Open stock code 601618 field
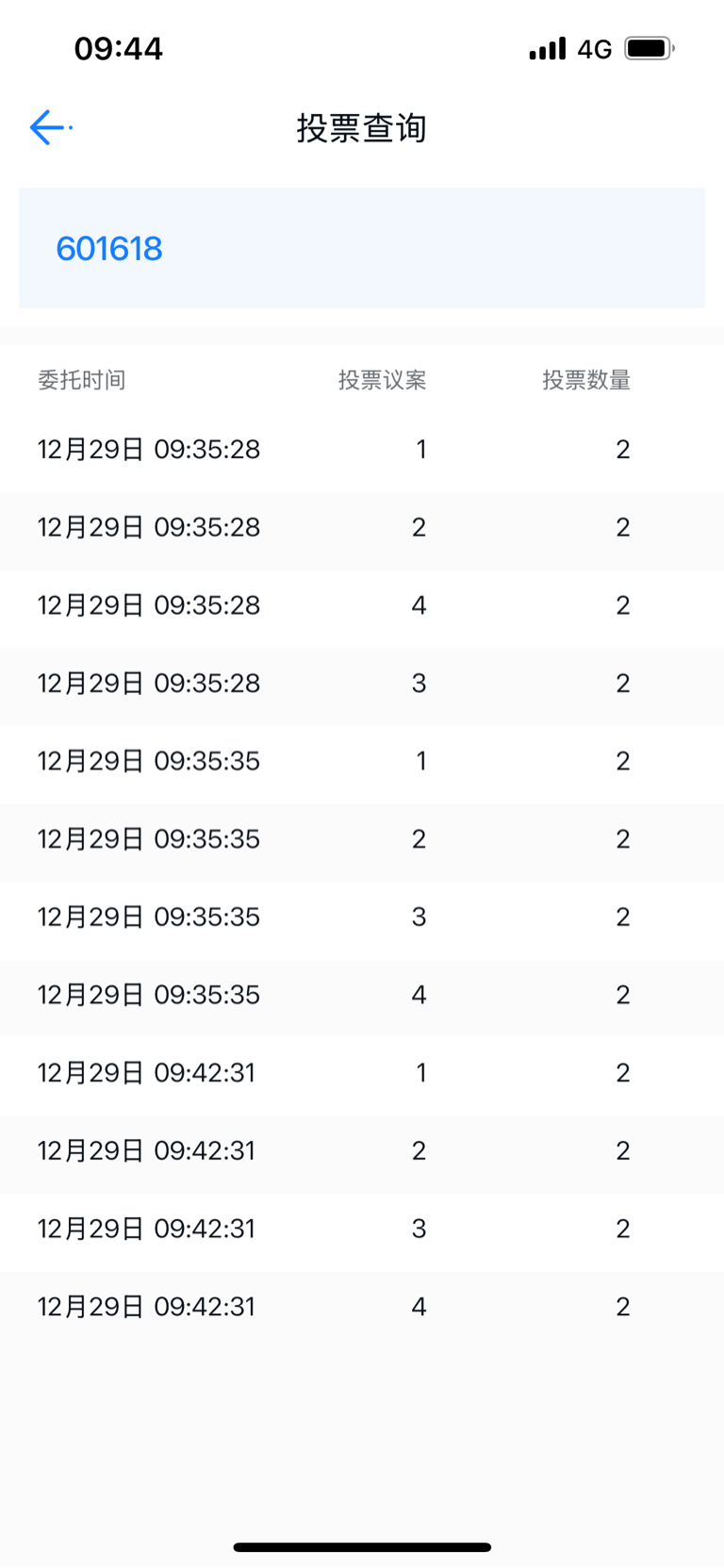This screenshot has height=1568, width=724. tap(362, 248)
